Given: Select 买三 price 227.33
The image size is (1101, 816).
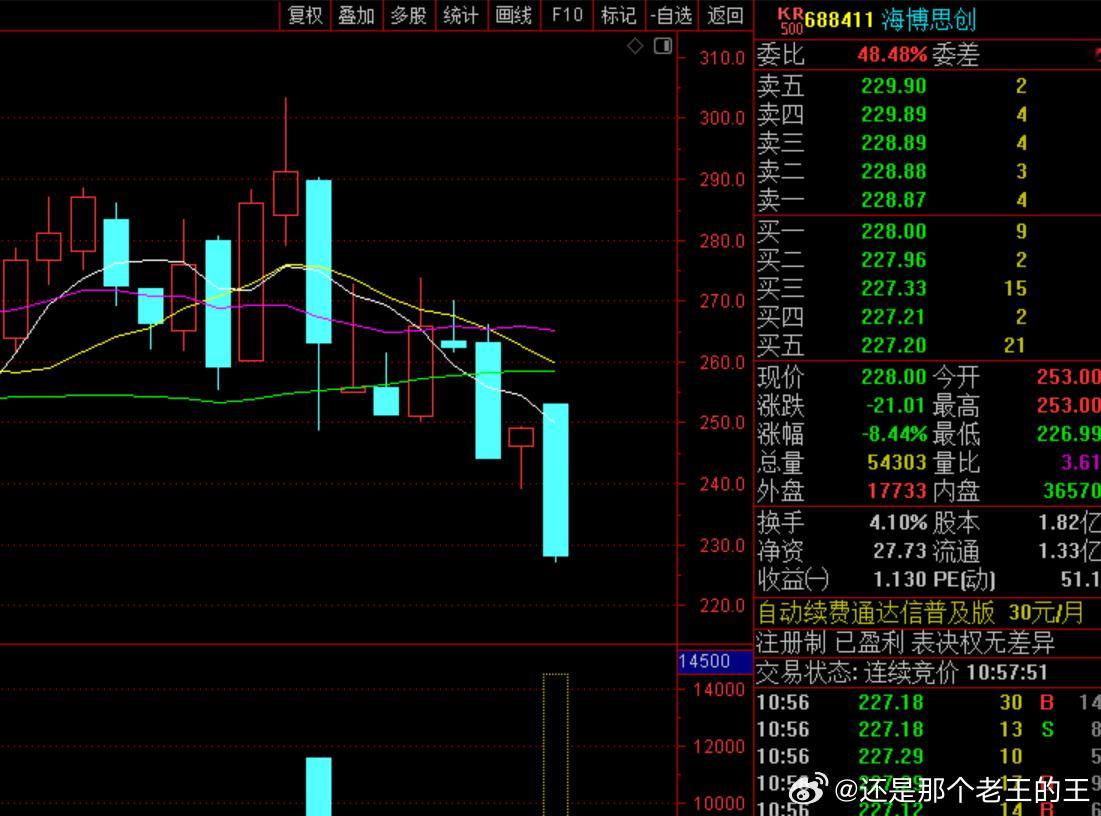Looking at the screenshot, I should pyautogui.click(x=893, y=288).
